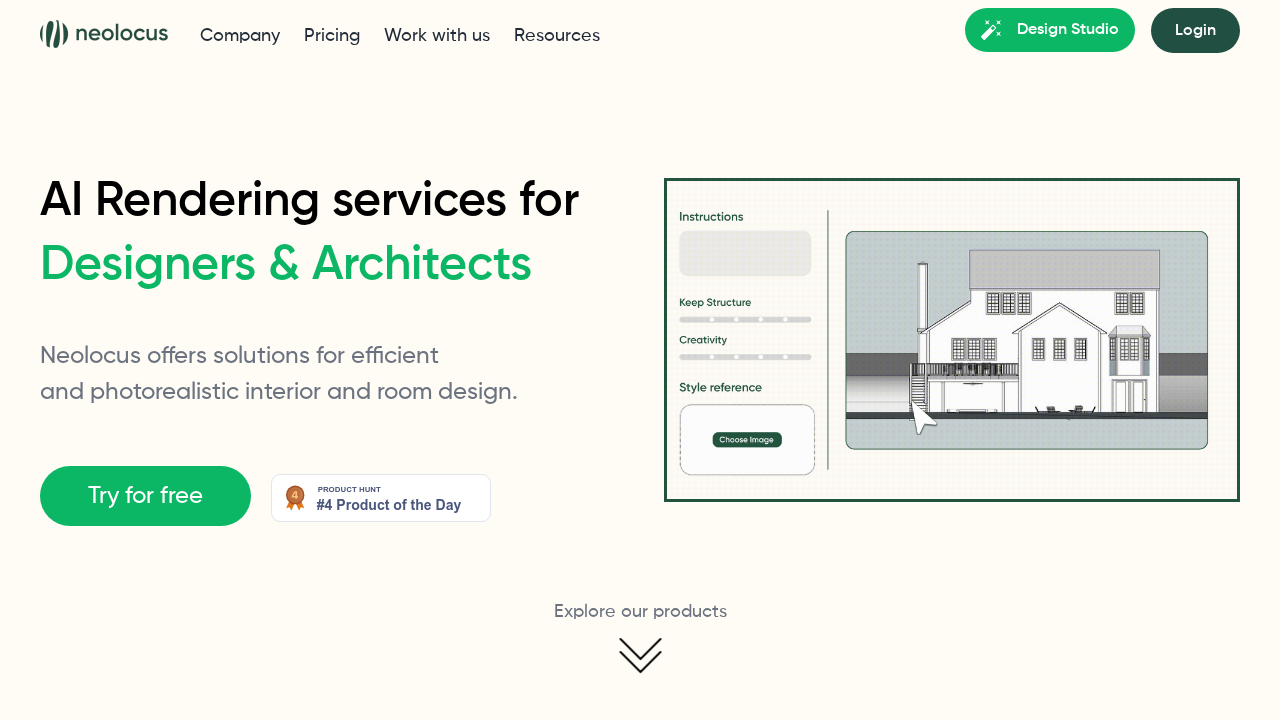
Task: Click the Product Hunt medal badge icon
Action: coord(295,497)
